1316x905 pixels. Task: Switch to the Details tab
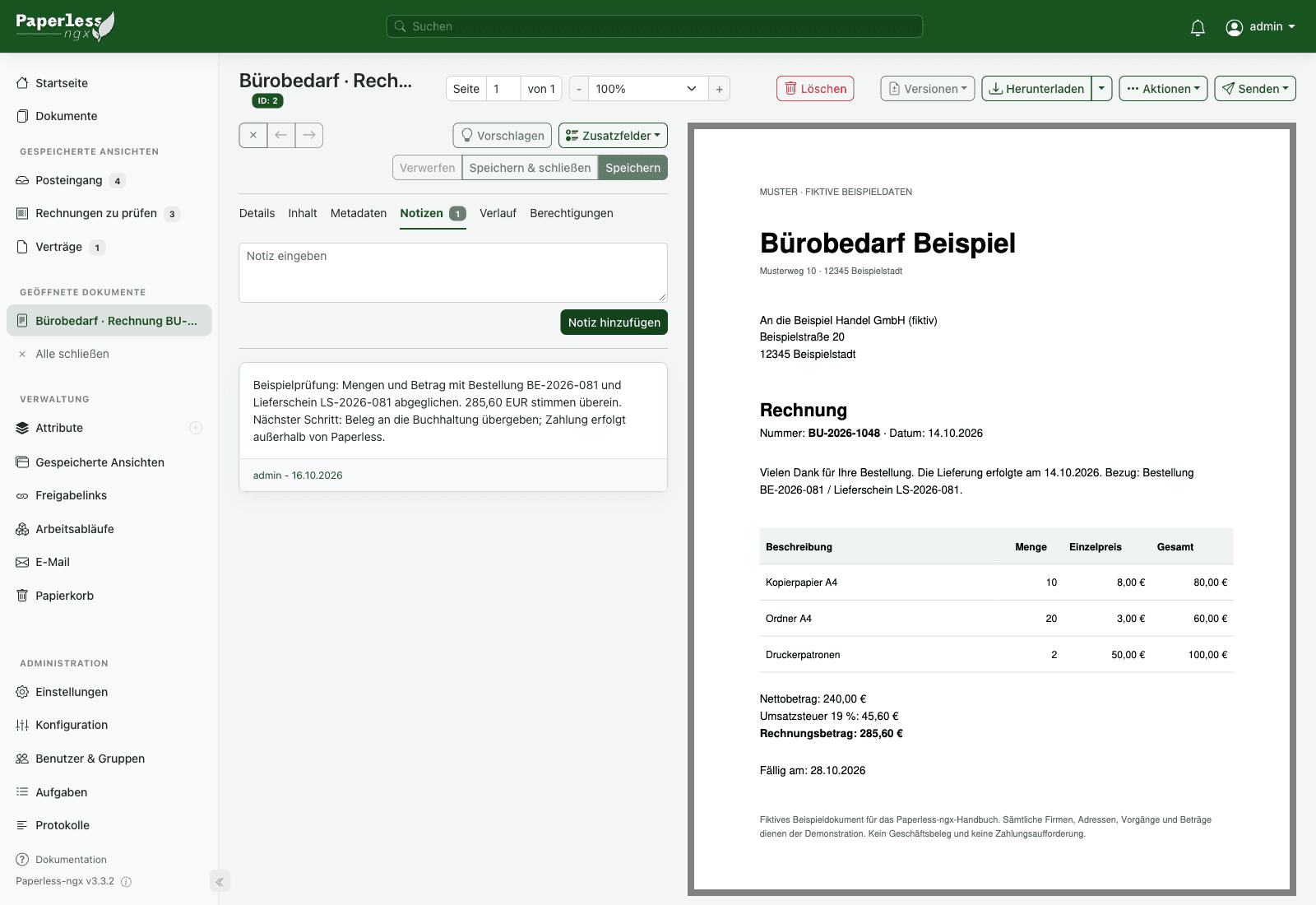257,213
